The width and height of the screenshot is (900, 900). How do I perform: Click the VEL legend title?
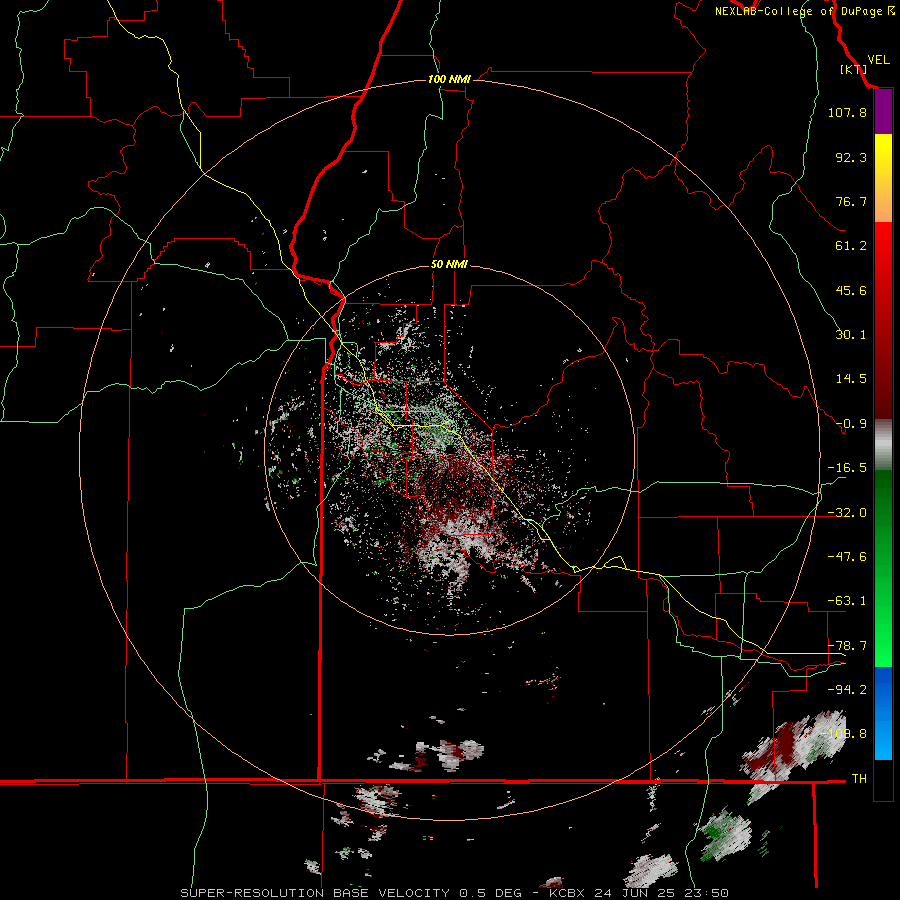(x=878, y=59)
